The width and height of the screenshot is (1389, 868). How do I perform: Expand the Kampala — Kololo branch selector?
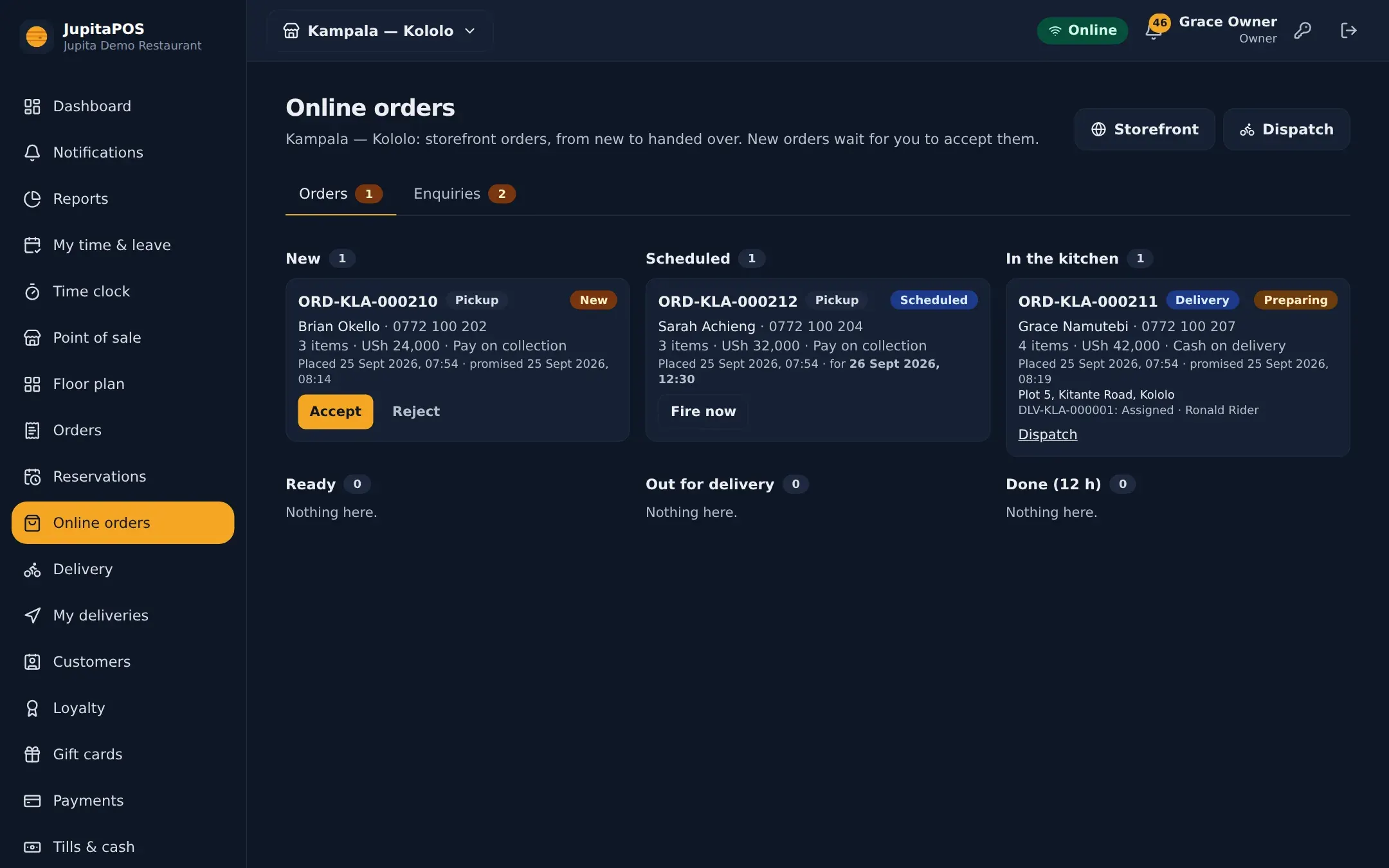coord(379,31)
